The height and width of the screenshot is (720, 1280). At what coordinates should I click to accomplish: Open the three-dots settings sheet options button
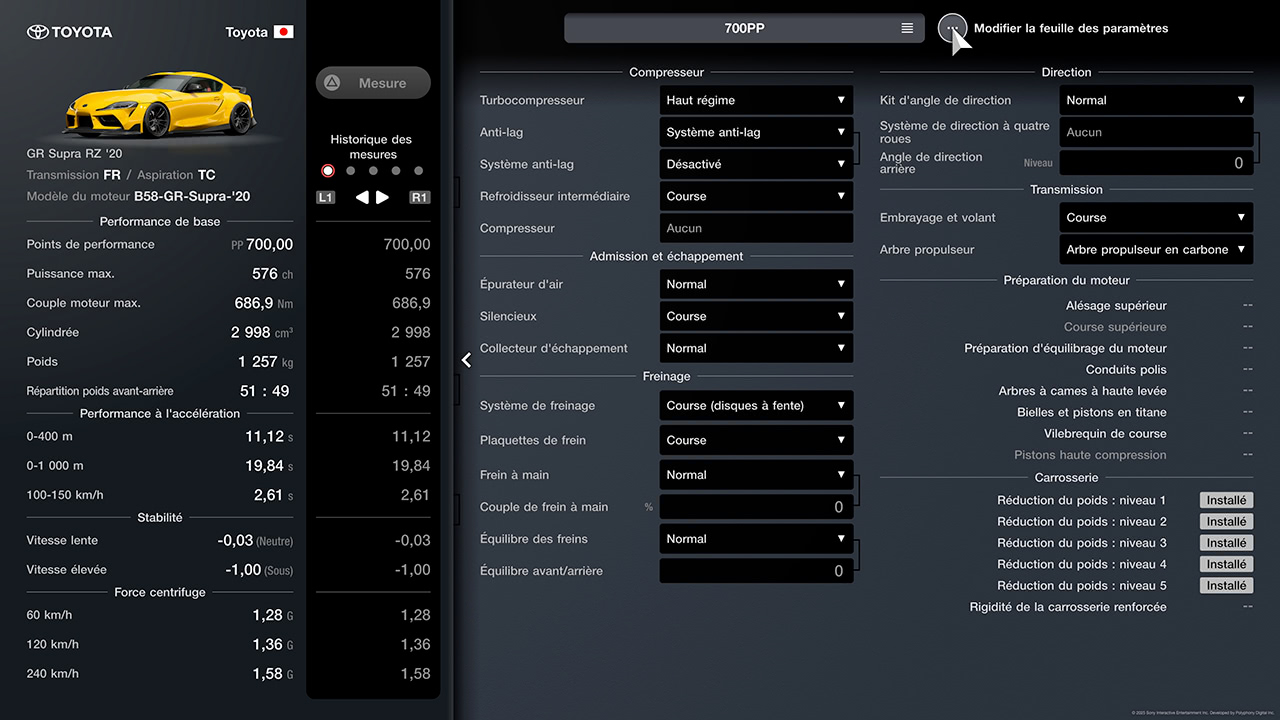pos(951,29)
